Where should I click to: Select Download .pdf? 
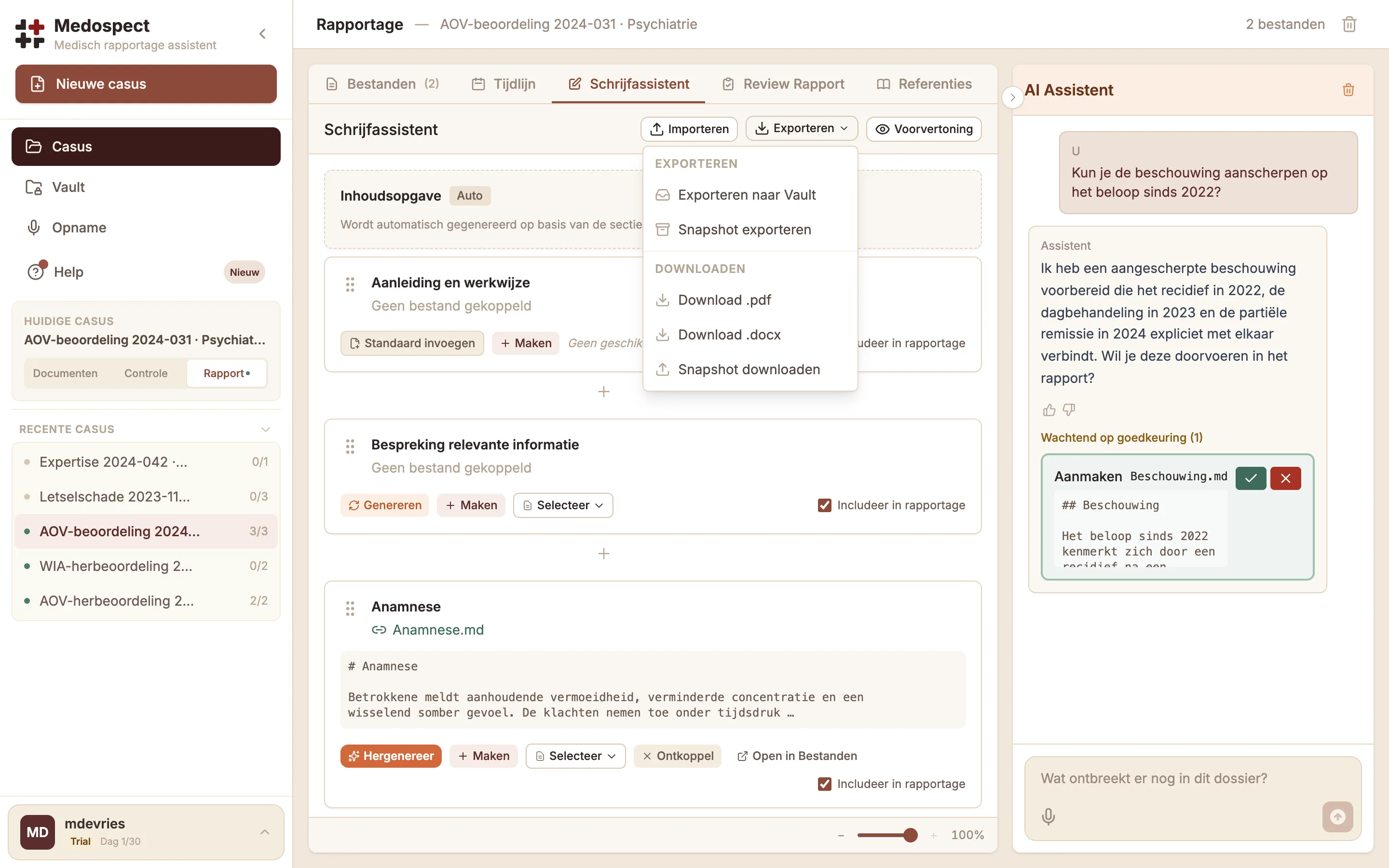click(750, 299)
